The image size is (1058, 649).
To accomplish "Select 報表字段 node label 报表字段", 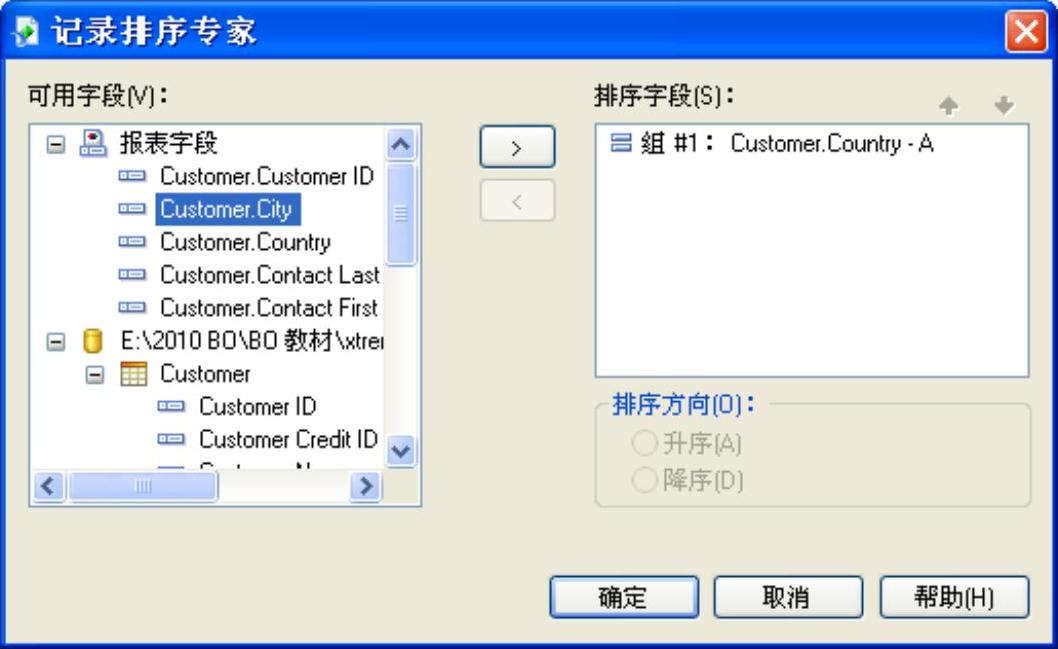I will pos(169,143).
